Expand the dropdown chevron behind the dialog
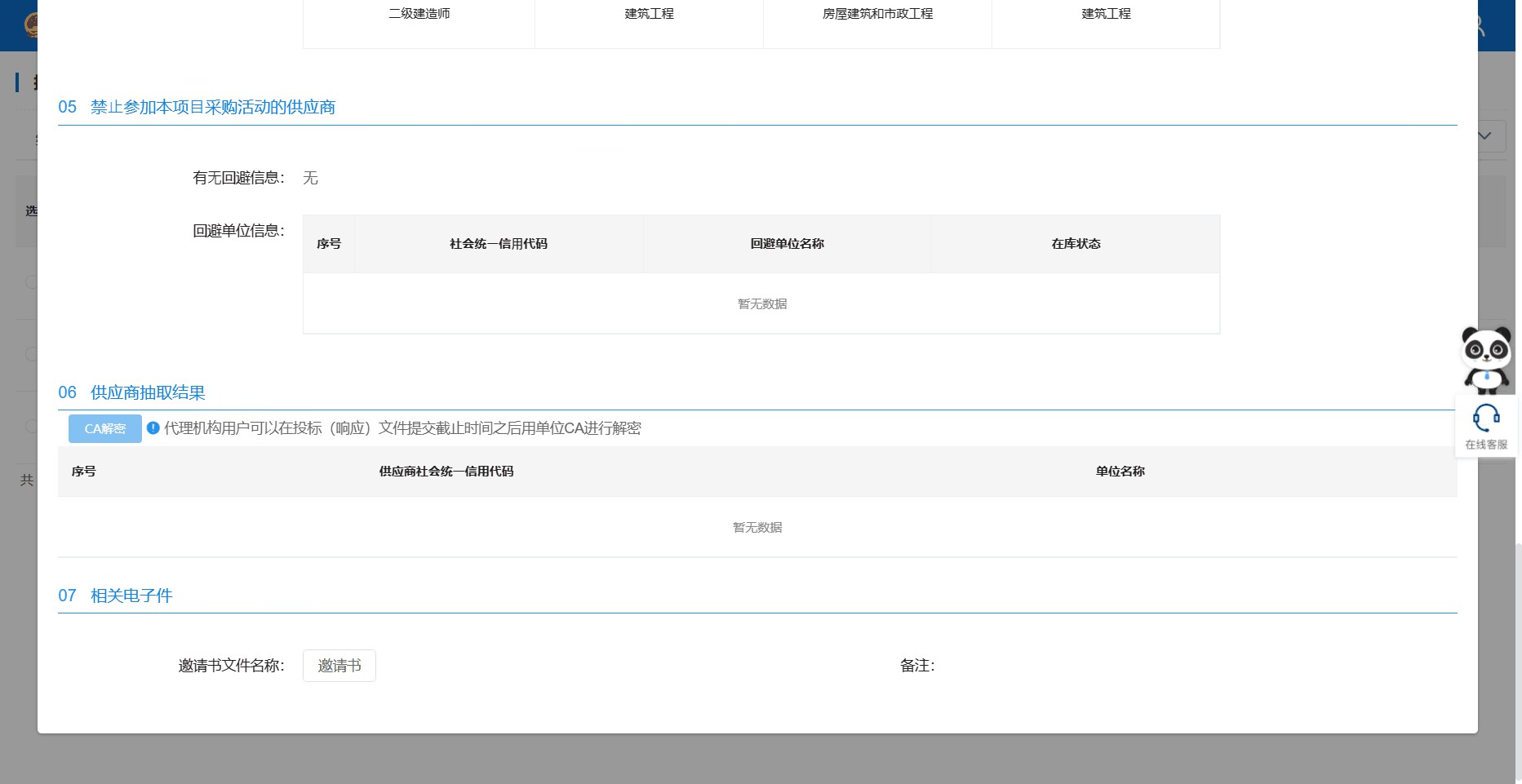 click(x=1485, y=136)
